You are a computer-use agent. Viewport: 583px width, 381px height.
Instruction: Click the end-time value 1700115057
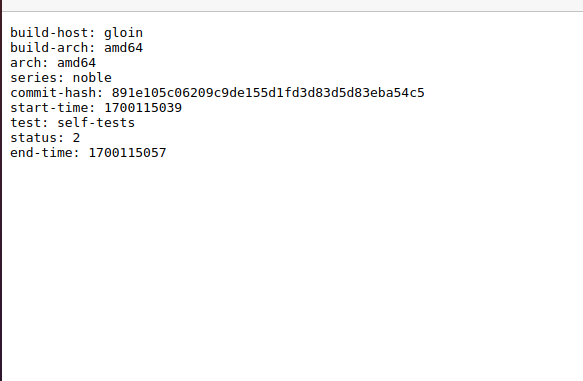(x=127, y=153)
